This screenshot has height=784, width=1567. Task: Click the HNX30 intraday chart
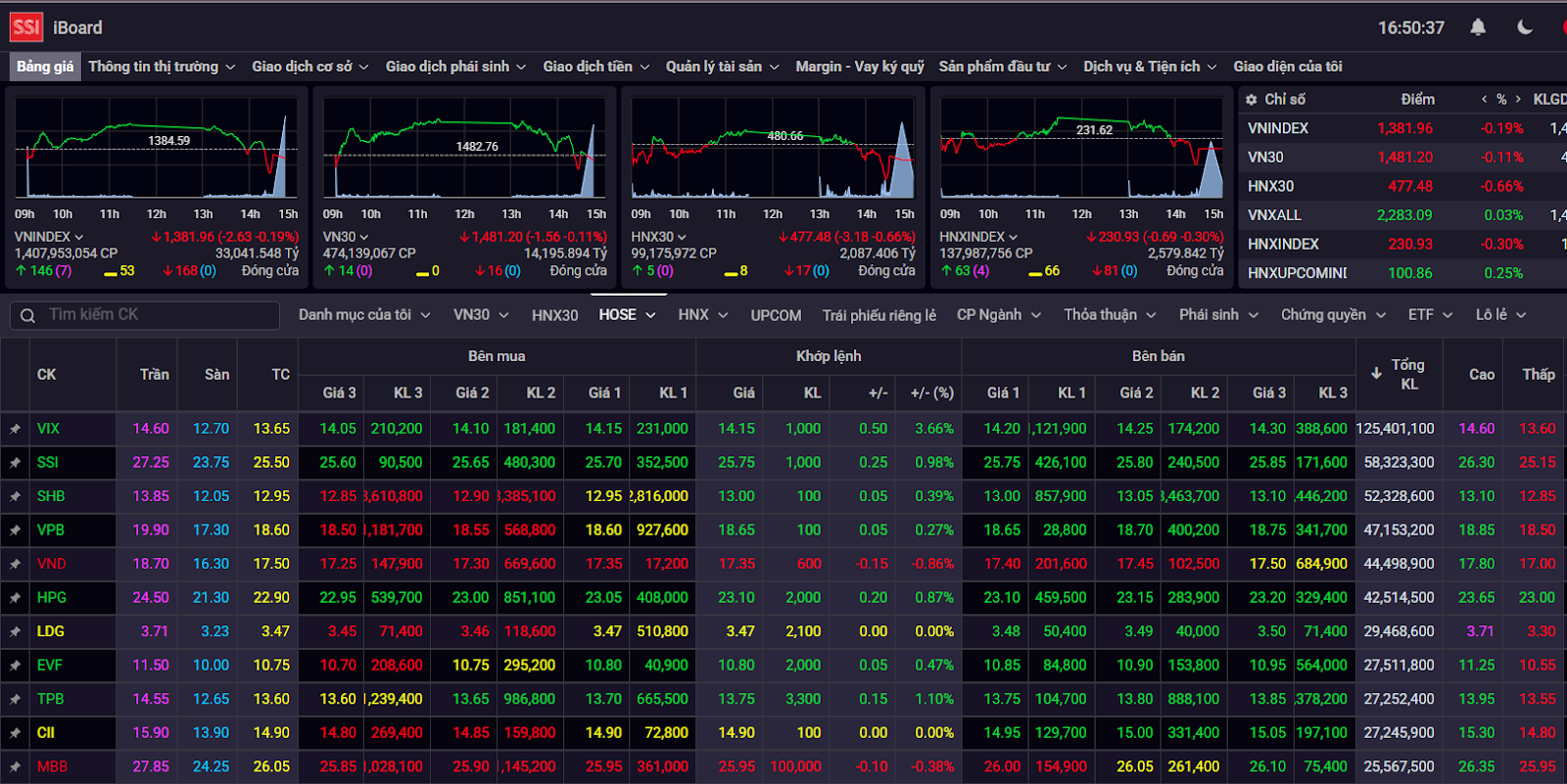point(773,150)
